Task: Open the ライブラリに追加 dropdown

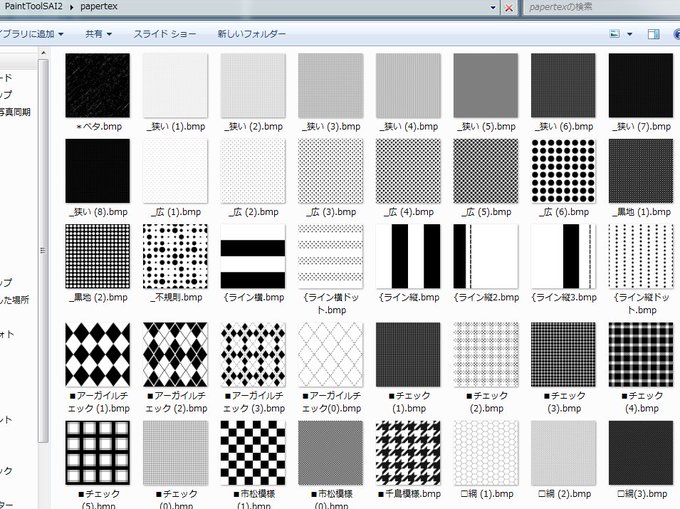Action: click(31, 34)
